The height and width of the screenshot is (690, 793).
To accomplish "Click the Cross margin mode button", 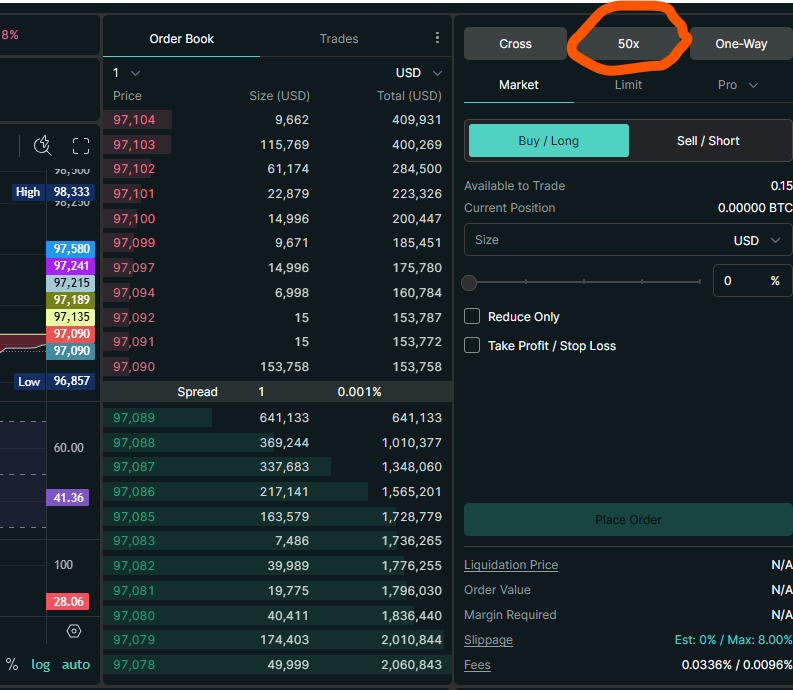I will click(516, 44).
